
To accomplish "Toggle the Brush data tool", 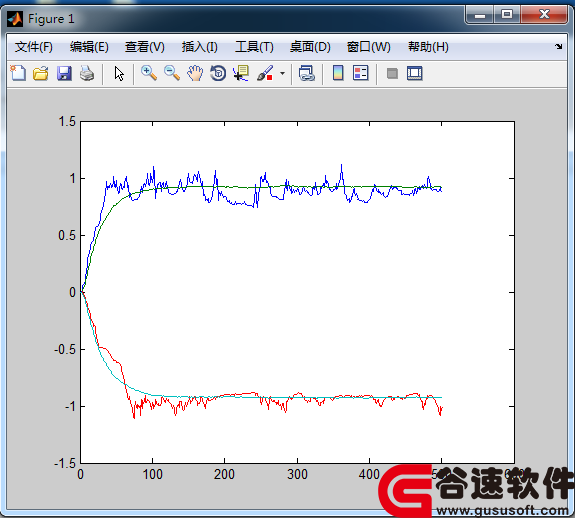I will pyautogui.click(x=265, y=73).
